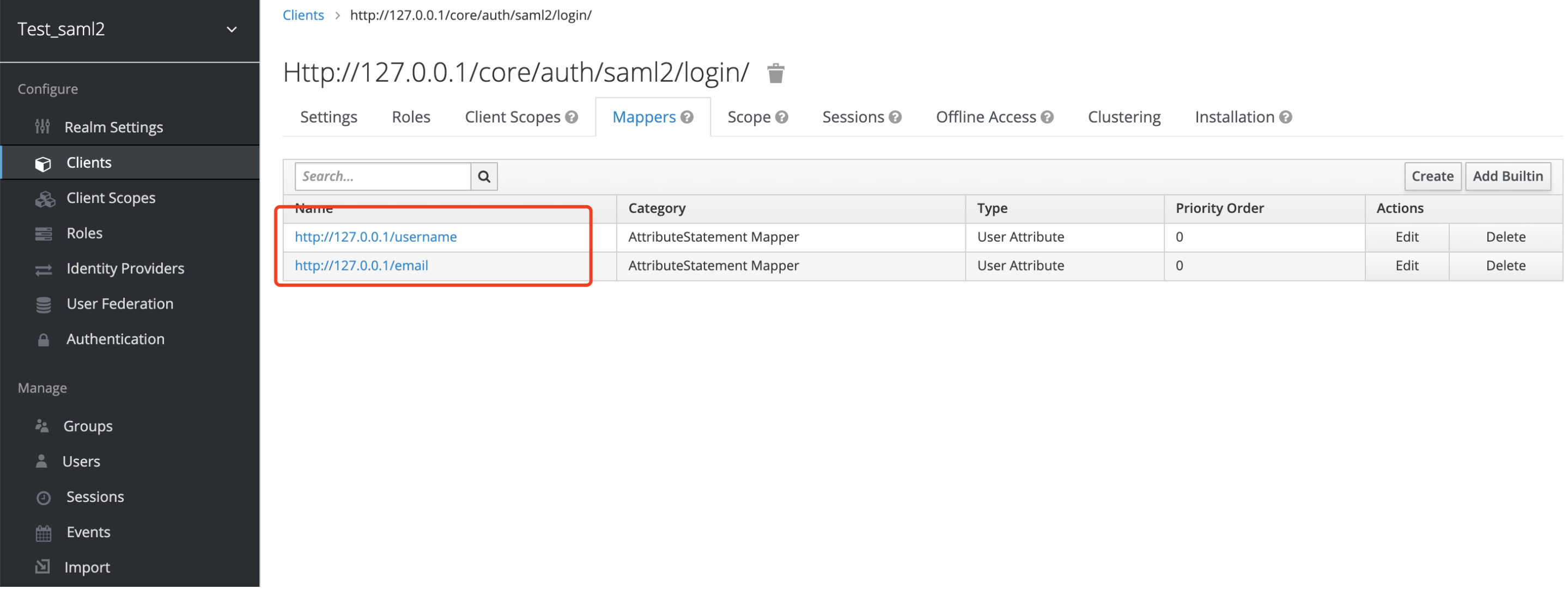Click the Client Scopes sidebar icon

[x=45, y=198]
